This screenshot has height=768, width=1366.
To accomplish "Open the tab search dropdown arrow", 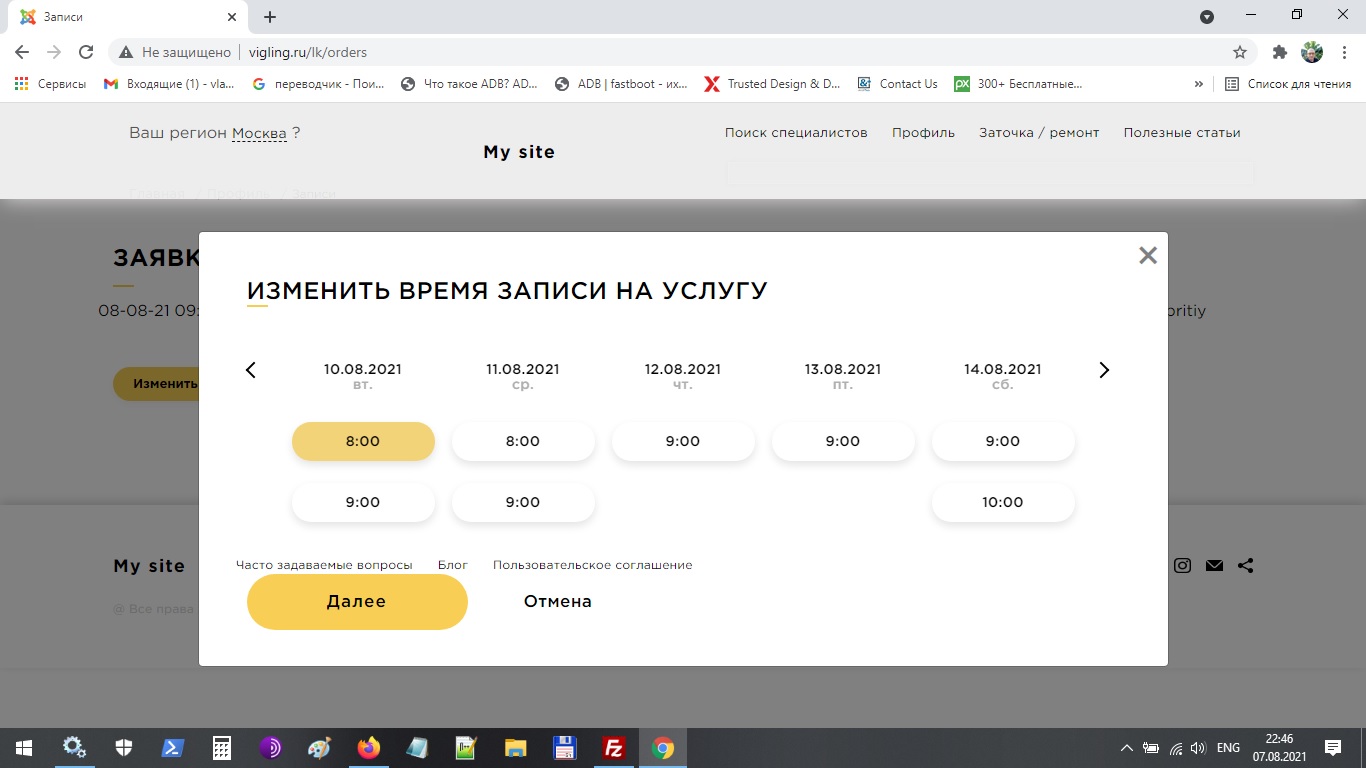I will (x=1207, y=17).
